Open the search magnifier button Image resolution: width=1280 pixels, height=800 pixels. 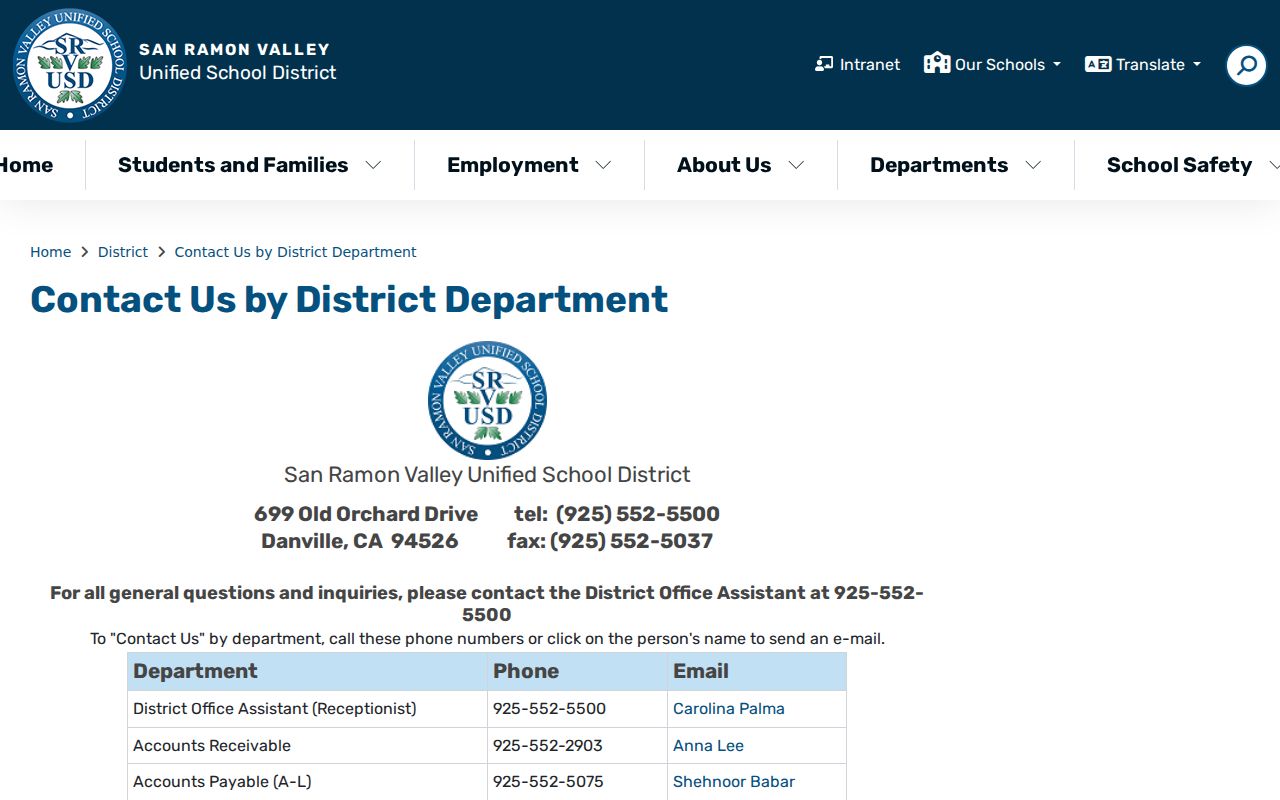point(1246,66)
